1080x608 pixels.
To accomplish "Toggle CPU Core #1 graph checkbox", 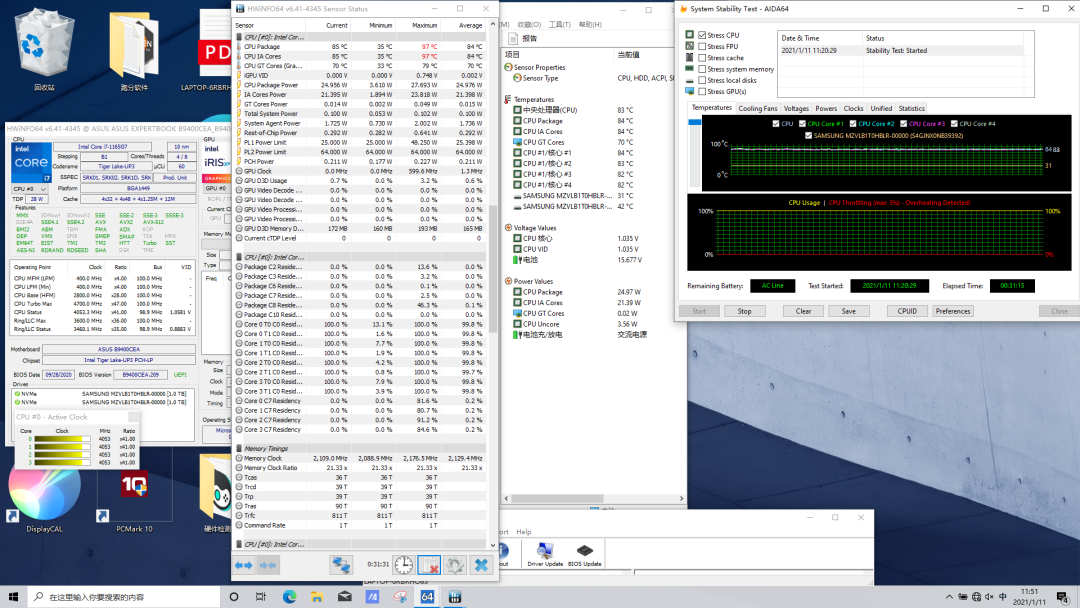I will point(802,124).
